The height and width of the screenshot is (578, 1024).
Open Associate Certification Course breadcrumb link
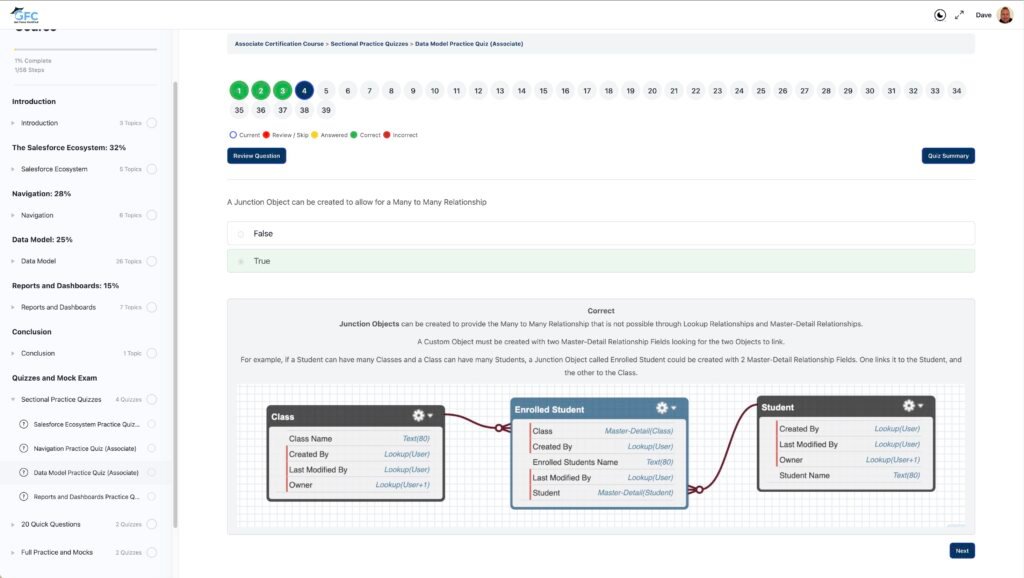pos(279,44)
